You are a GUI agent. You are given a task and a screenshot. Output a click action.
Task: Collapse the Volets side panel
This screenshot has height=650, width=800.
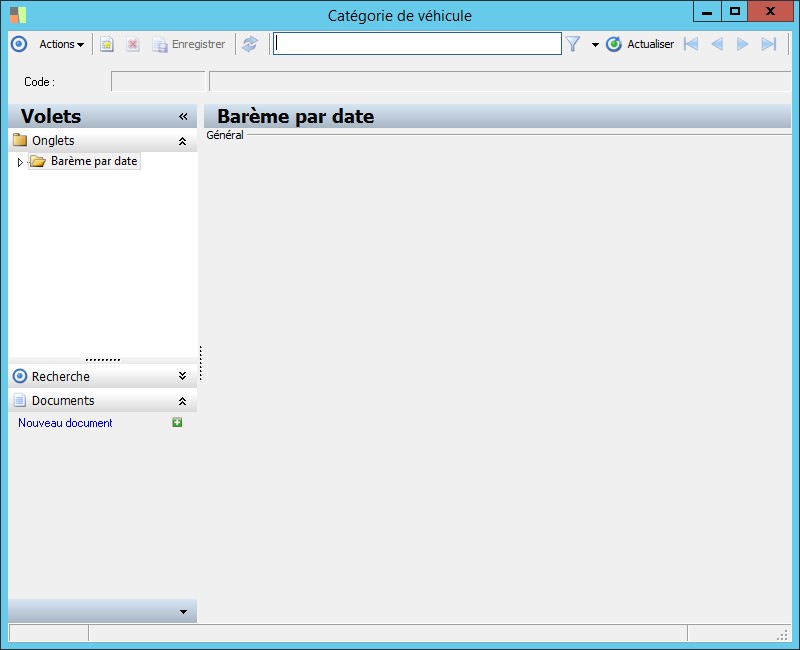183,117
